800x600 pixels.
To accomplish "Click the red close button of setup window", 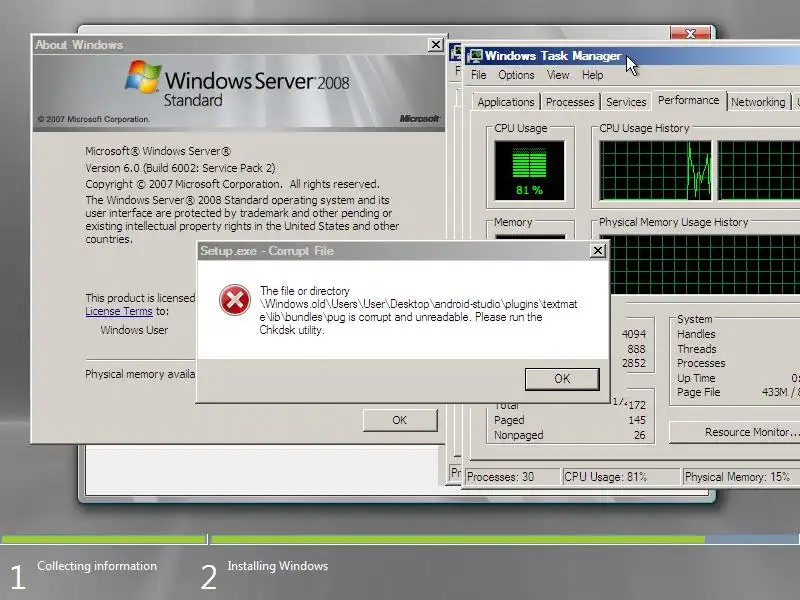I will 690,34.
